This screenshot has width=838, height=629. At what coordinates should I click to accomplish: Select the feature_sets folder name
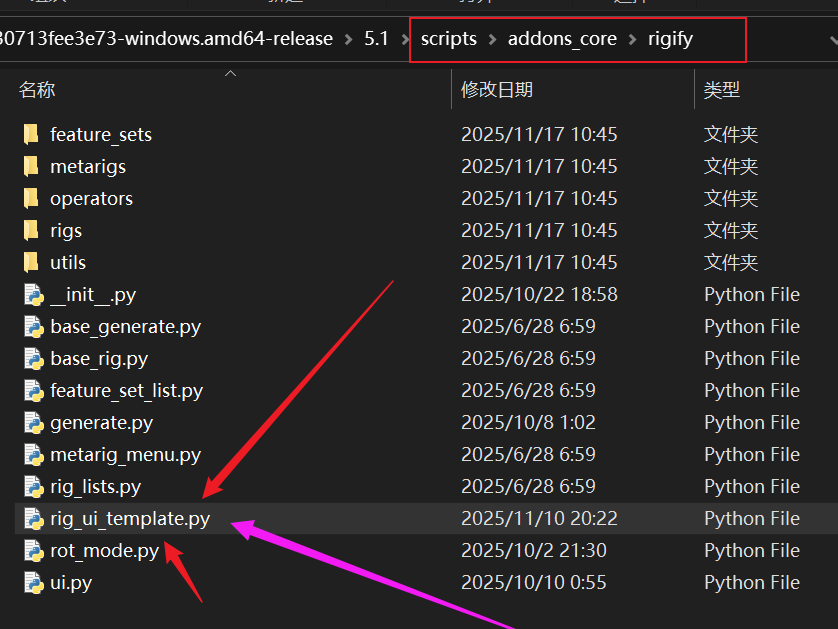click(101, 135)
